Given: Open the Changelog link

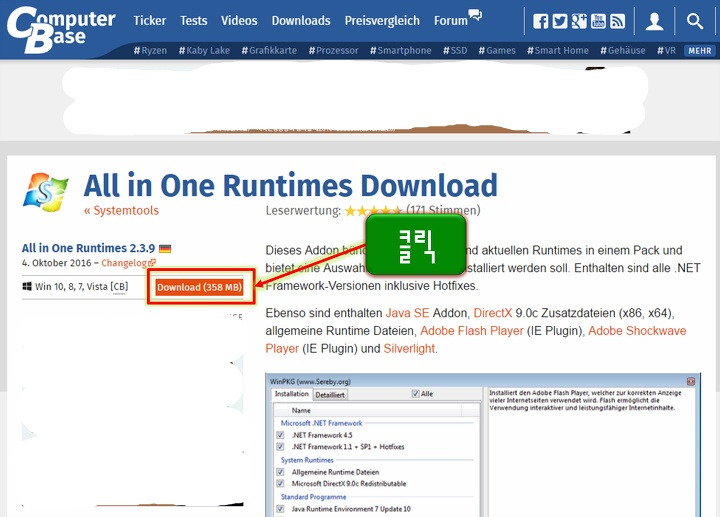Looking at the screenshot, I should point(124,263).
